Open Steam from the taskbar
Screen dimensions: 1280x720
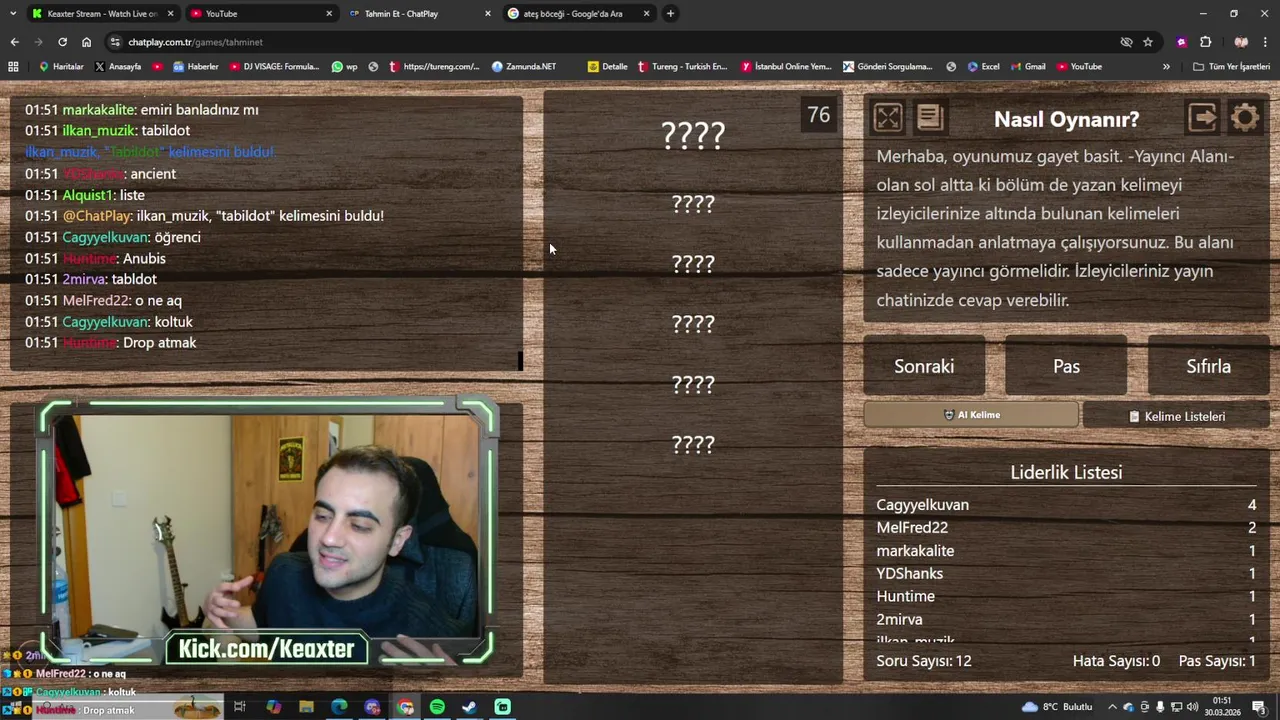tap(469, 707)
